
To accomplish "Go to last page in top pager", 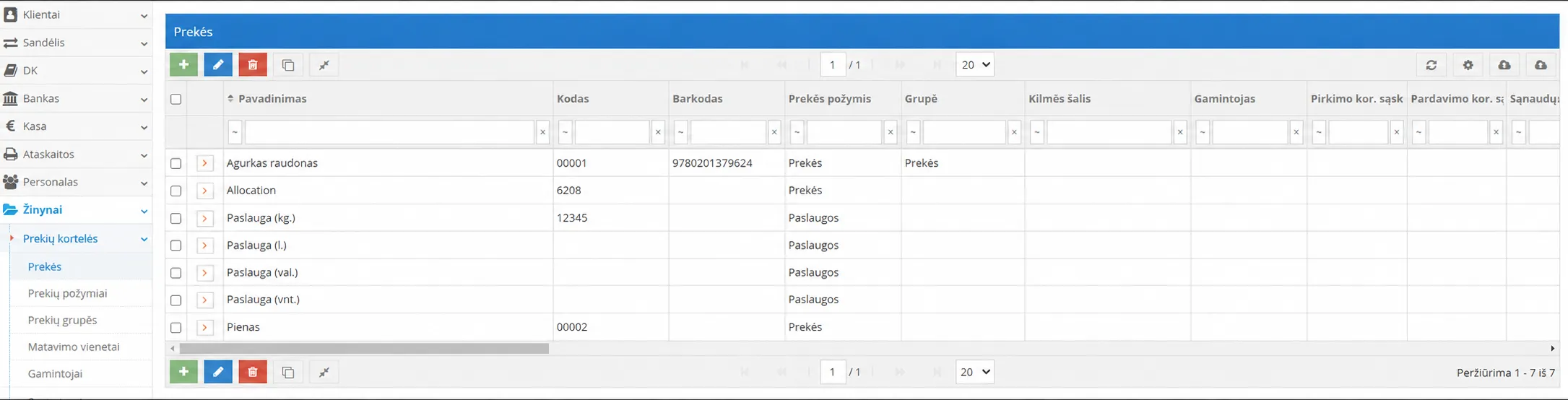I will point(937,65).
